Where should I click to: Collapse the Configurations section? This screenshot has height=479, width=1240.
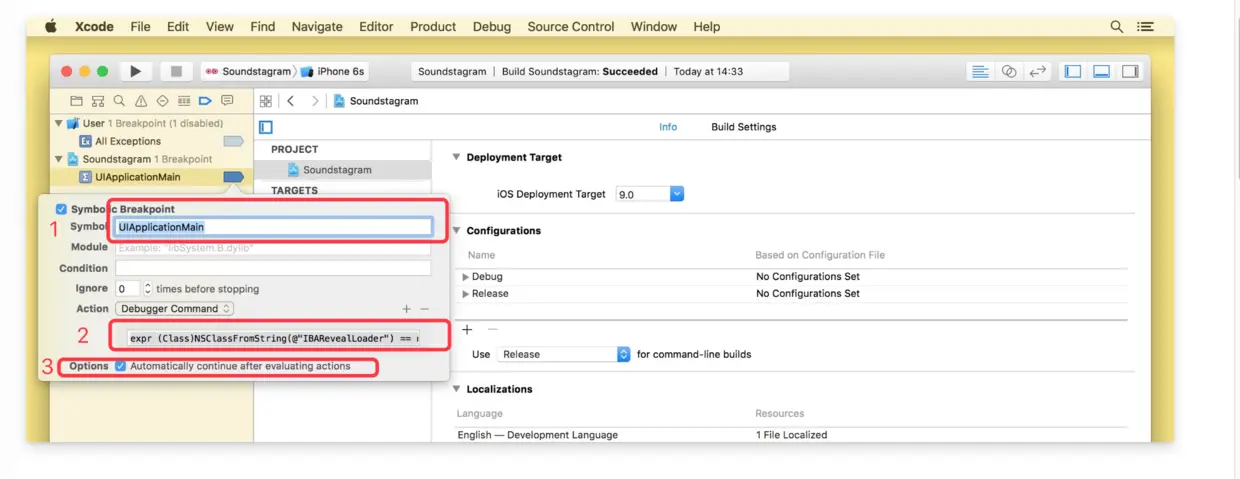[x=457, y=230]
